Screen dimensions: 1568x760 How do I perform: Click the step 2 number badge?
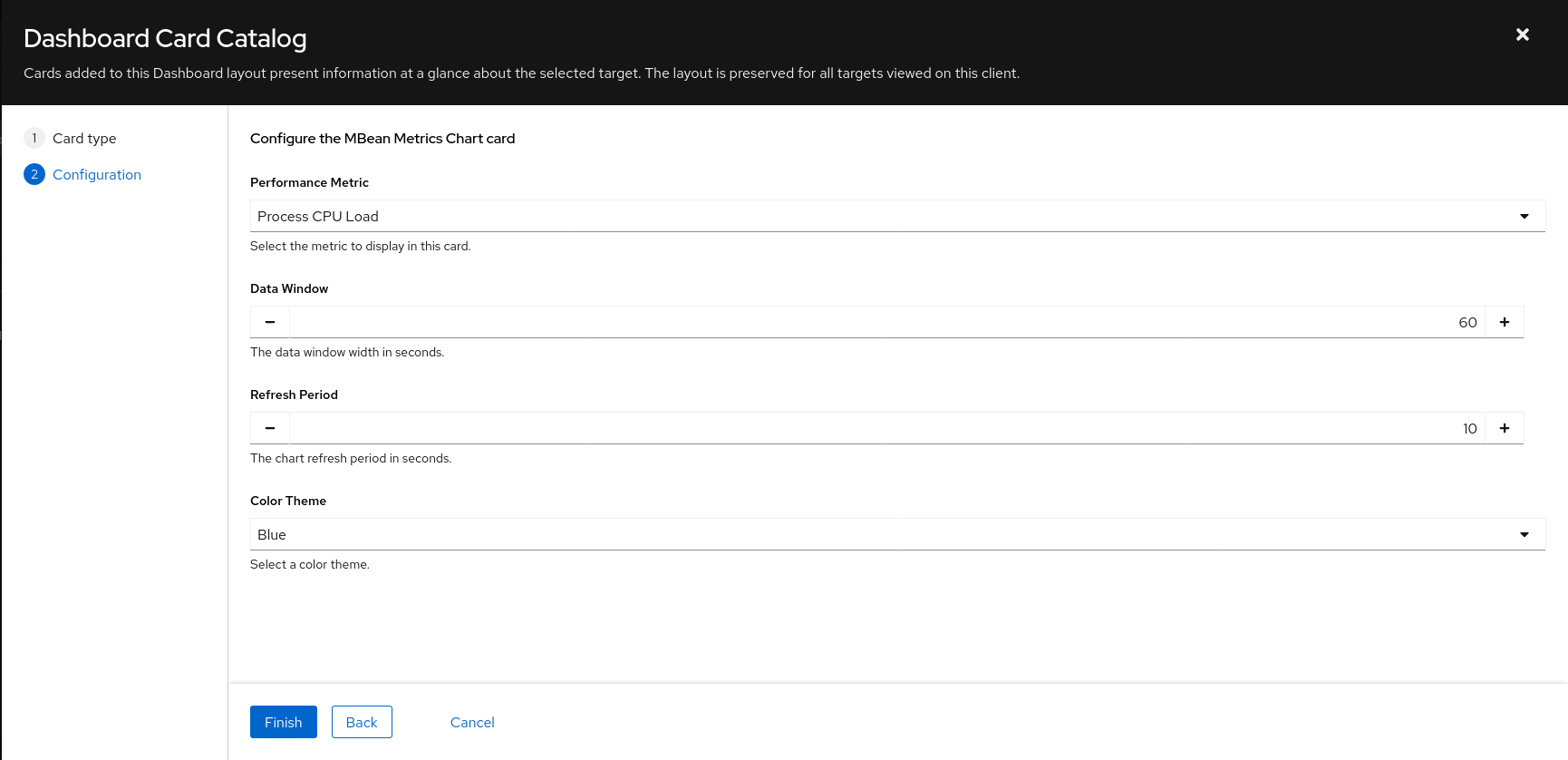pyautogui.click(x=34, y=174)
